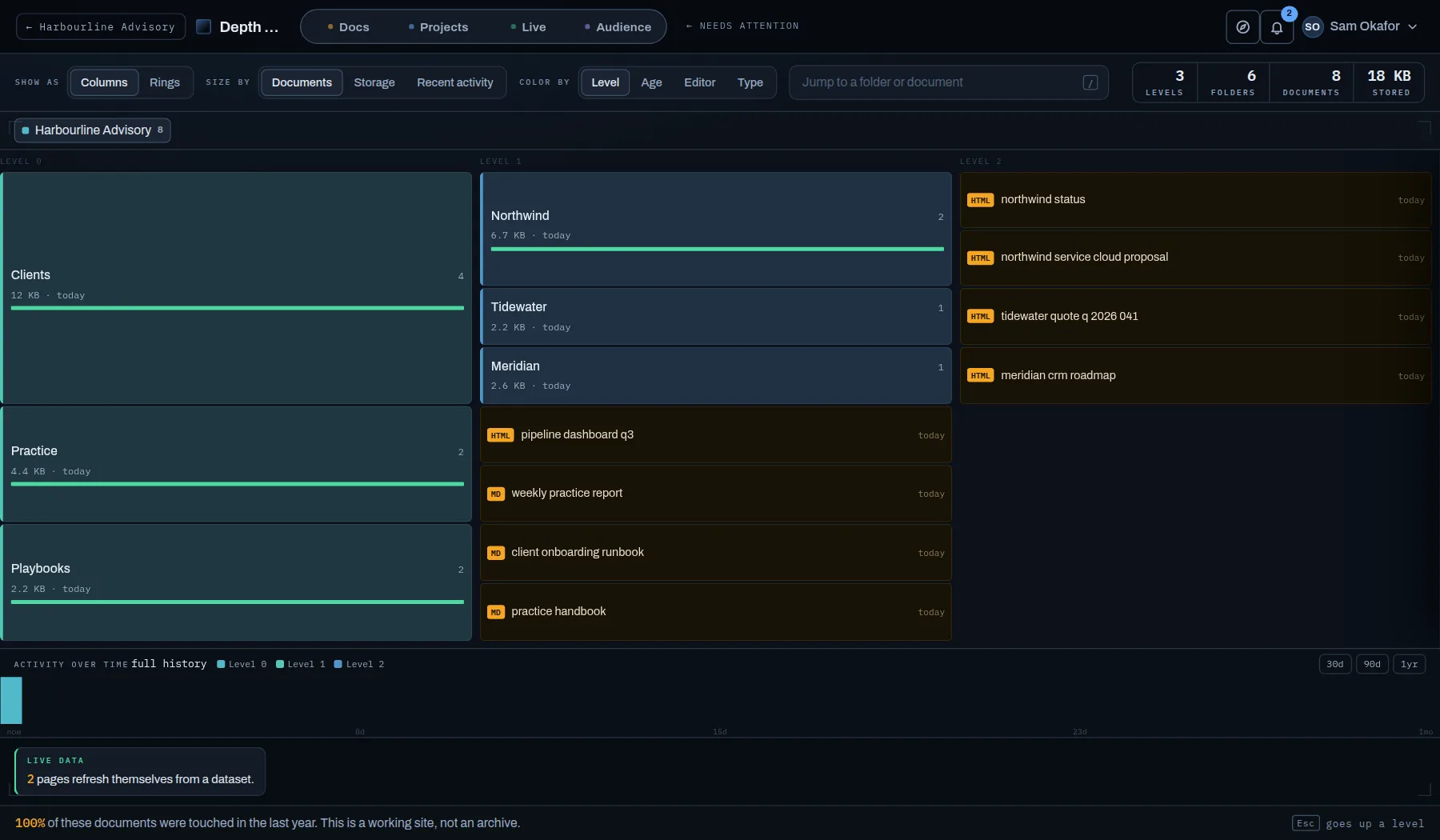Viewport: 1440px width, 840px height.
Task: Click the Harbourline Advisory breadcrumb chip
Action: [93, 130]
